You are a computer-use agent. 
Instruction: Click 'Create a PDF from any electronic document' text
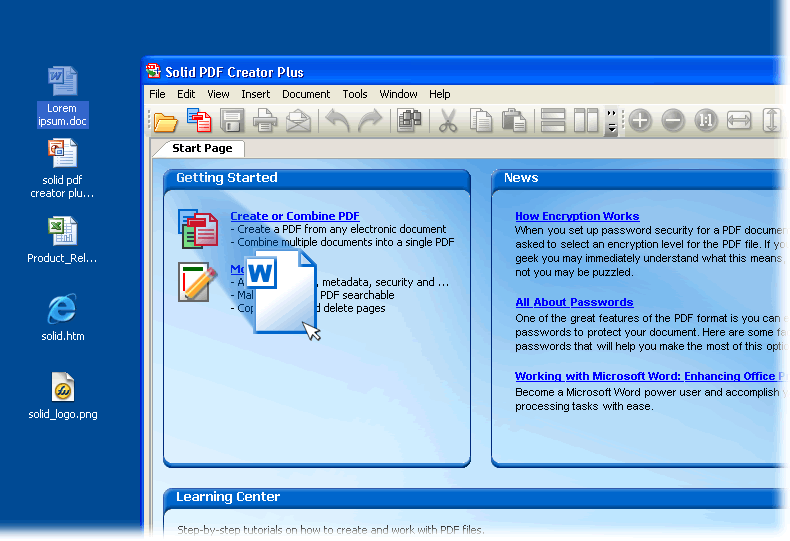tap(342, 229)
